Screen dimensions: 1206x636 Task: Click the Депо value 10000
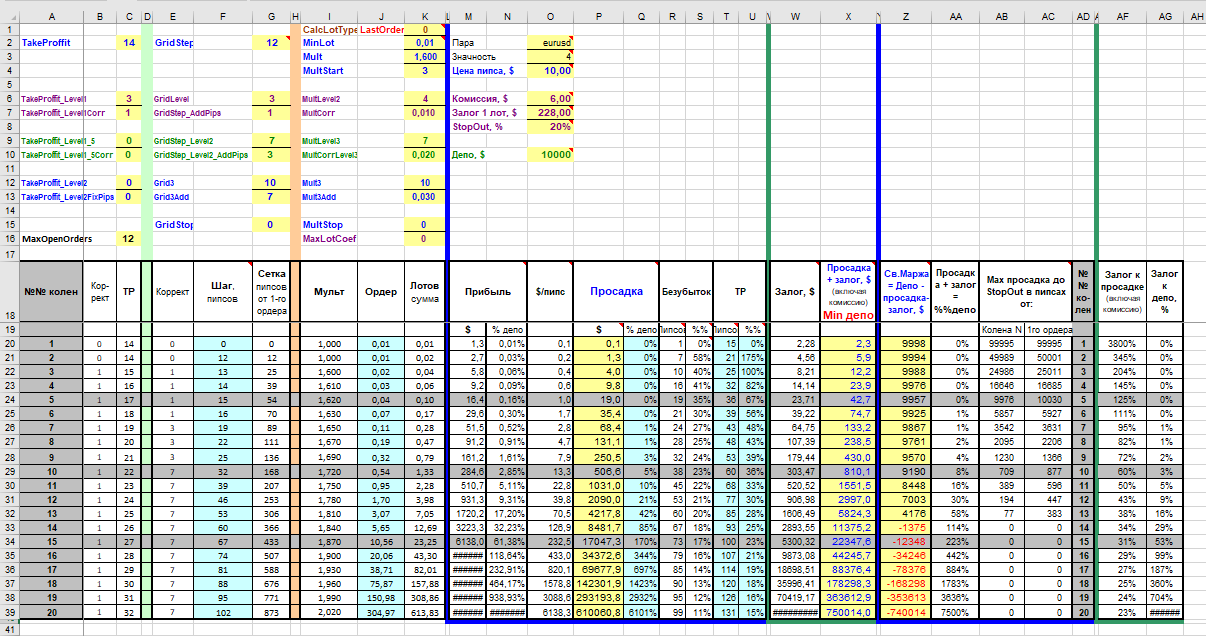(x=550, y=155)
